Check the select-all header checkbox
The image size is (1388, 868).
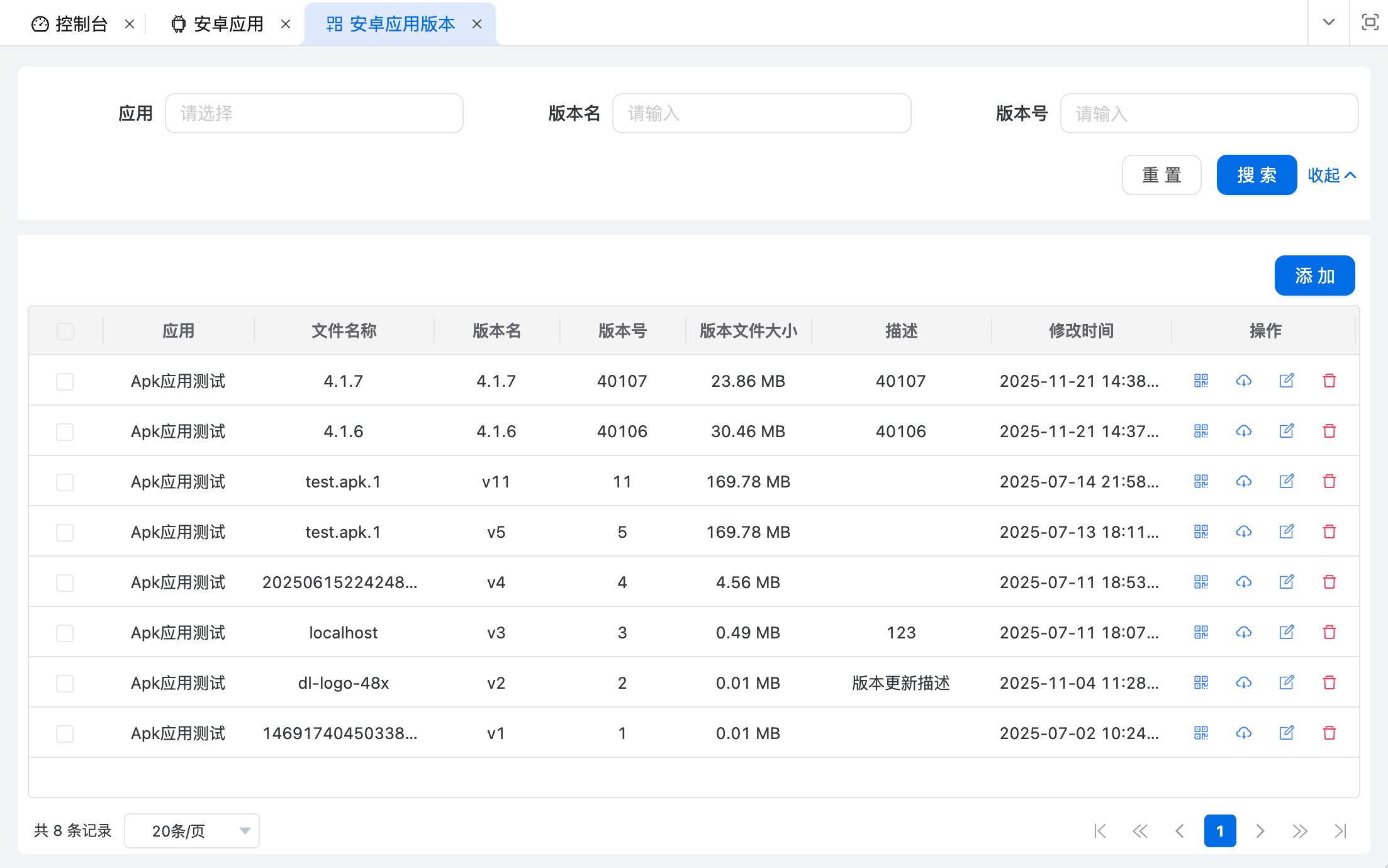(x=65, y=331)
